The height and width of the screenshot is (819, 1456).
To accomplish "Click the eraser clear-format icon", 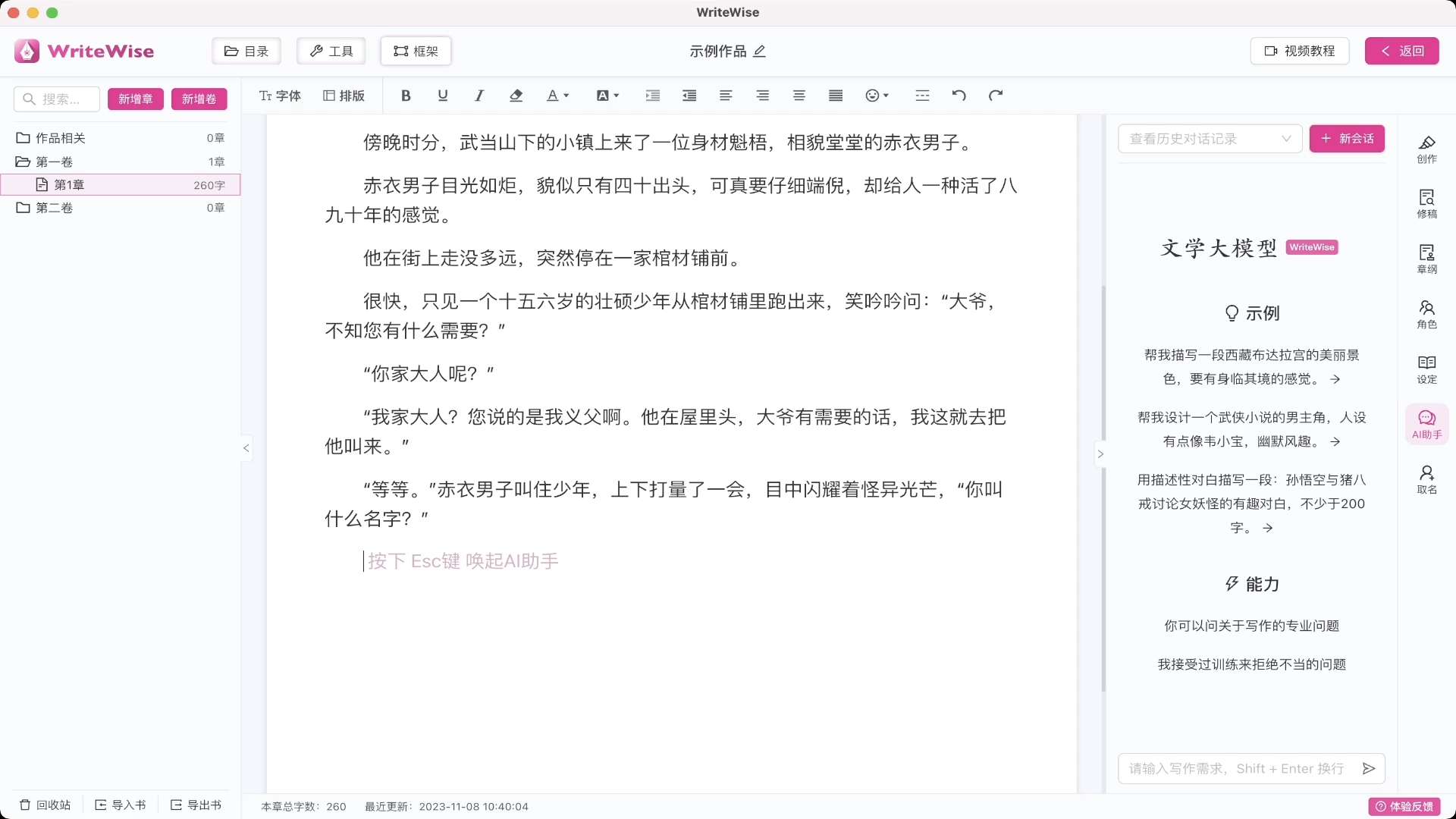I will click(516, 96).
